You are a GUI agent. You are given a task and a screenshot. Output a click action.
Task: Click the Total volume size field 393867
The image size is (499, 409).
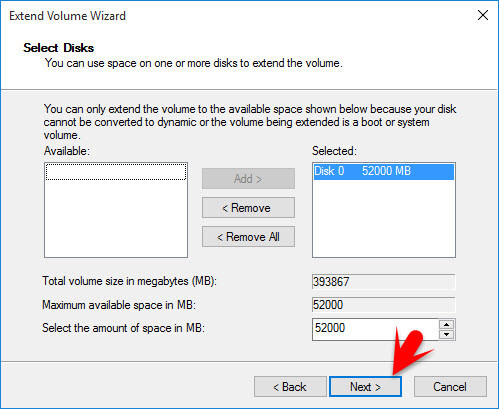384,282
